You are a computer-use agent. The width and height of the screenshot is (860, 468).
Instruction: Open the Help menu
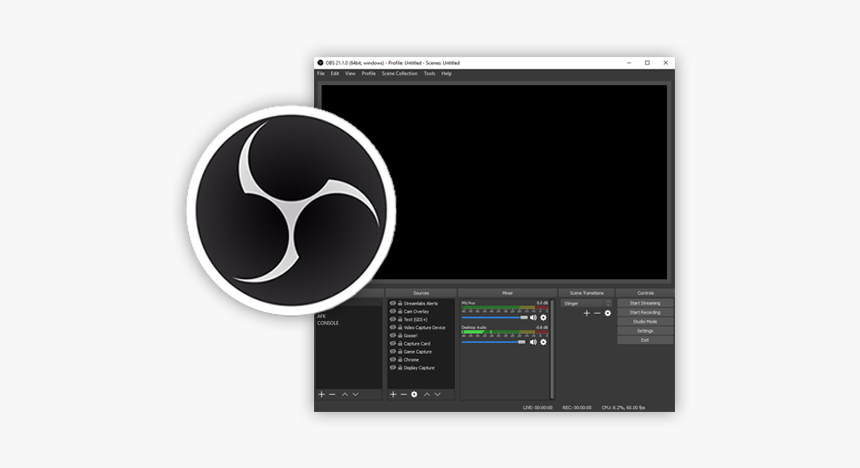click(446, 74)
